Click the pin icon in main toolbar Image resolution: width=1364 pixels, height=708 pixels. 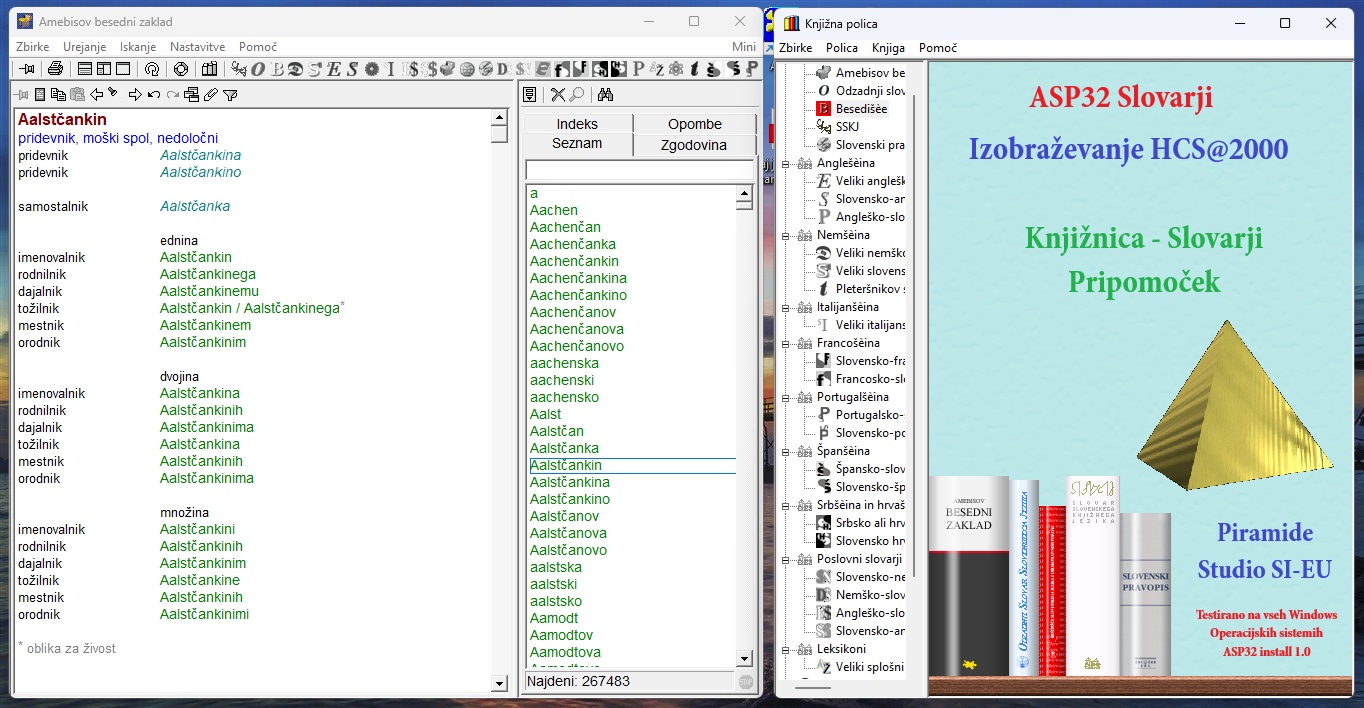click(x=26, y=69)
